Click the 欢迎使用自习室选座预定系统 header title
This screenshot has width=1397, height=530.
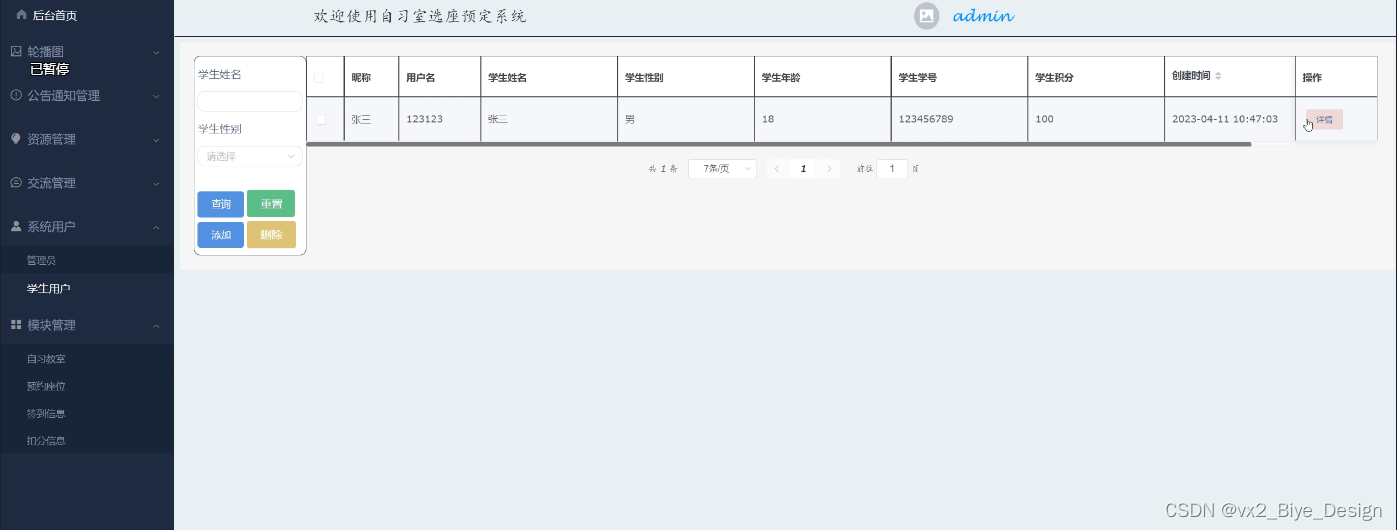click(x=420, y=16)
